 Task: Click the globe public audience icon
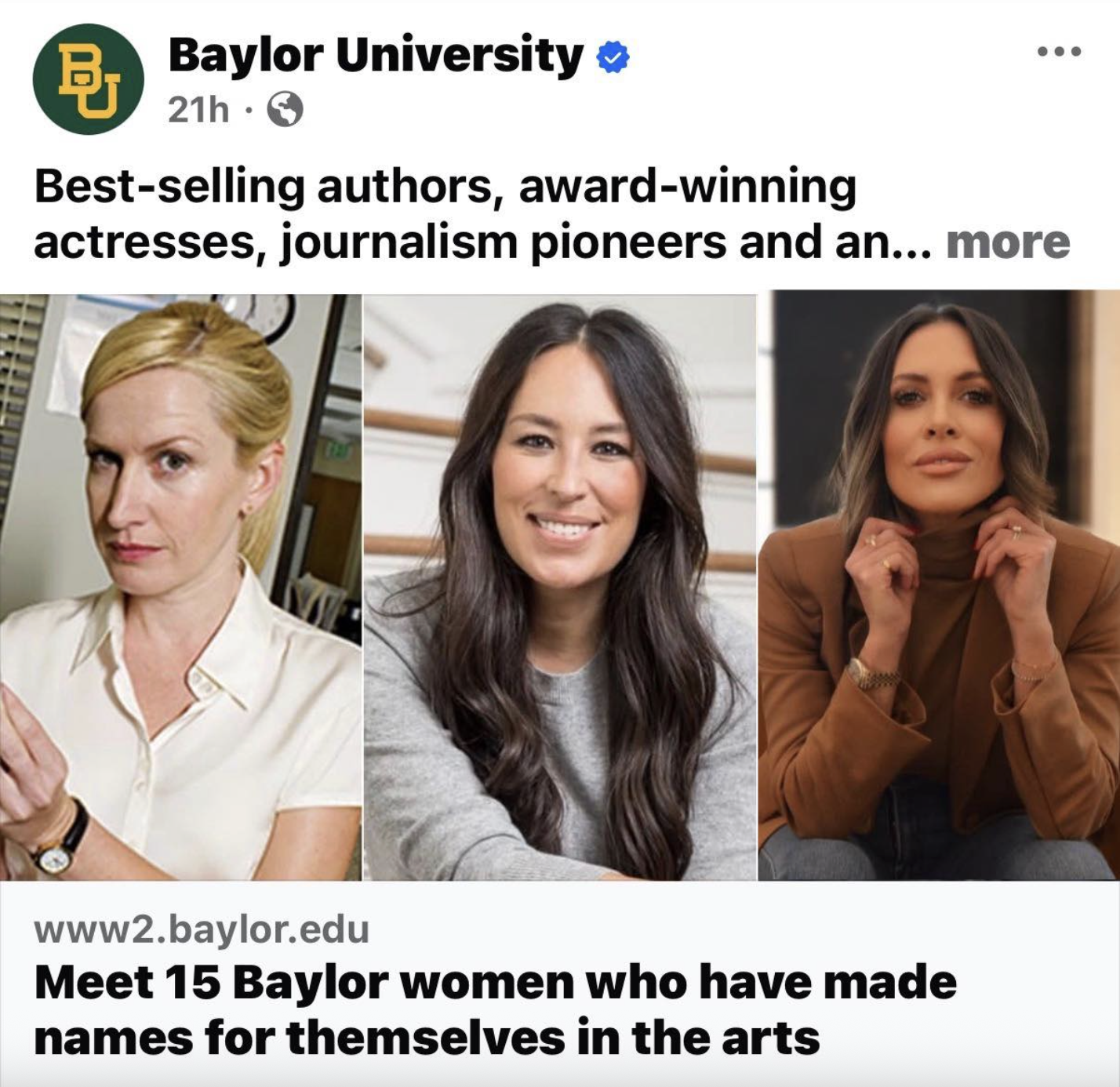tap(285, 111)
